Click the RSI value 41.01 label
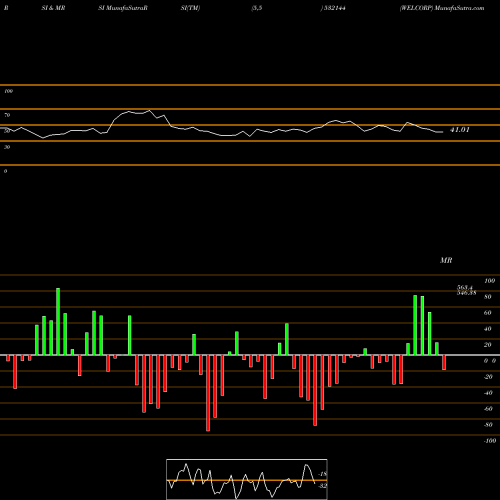Viewport: 500px width, 500px height. (460, 130)
